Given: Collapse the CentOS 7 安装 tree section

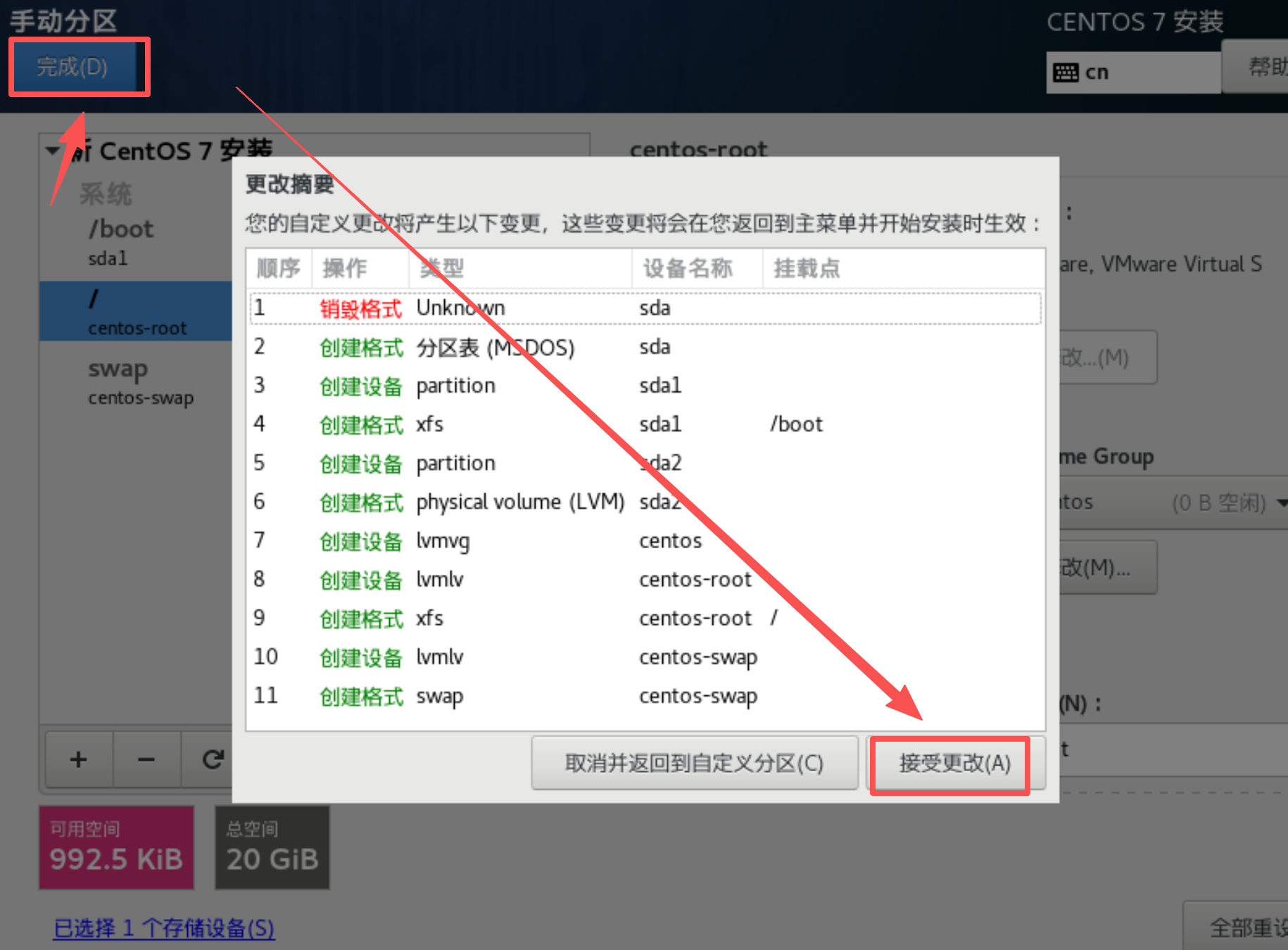Looking at the screenshot, I should (x=51, y=151).
